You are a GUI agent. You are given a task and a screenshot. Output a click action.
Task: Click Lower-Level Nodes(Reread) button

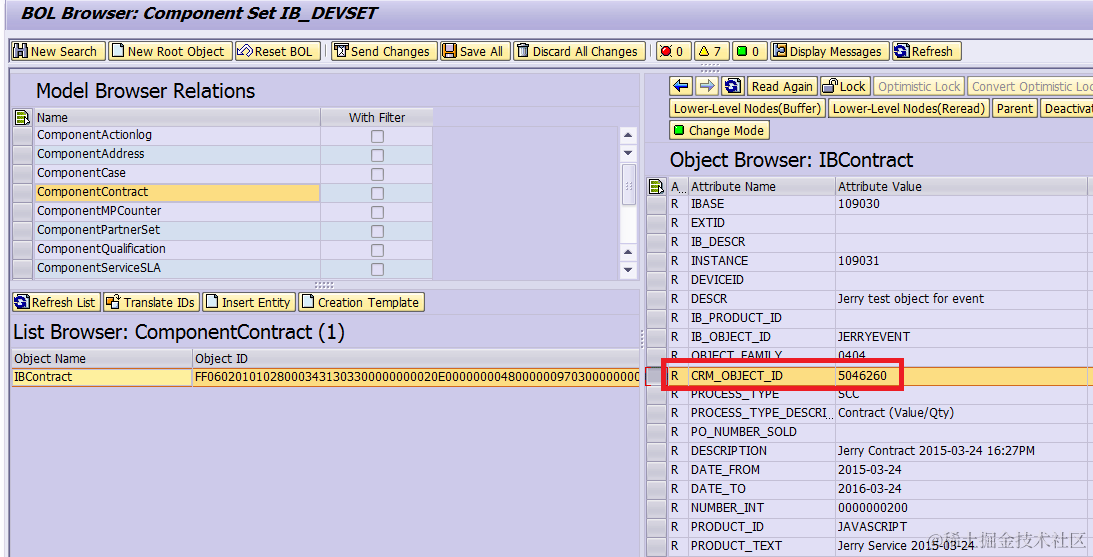click(x=909, y=109)
